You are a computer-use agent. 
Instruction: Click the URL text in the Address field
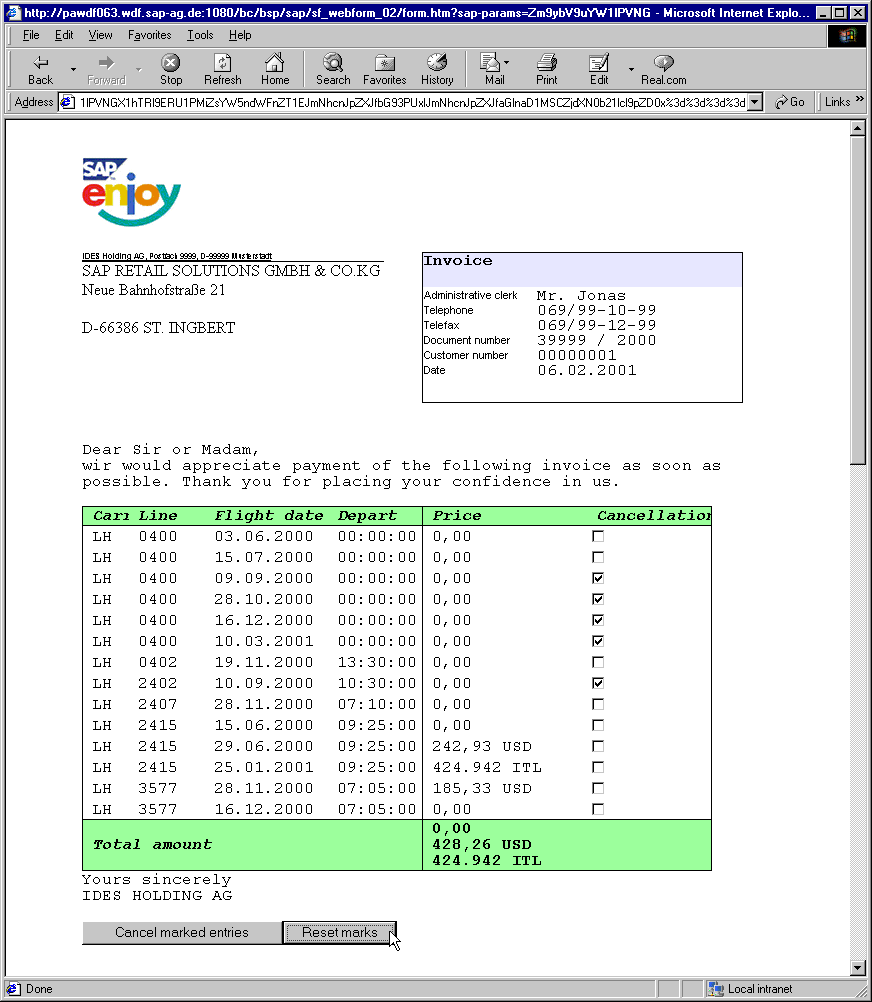click(412, 102)
